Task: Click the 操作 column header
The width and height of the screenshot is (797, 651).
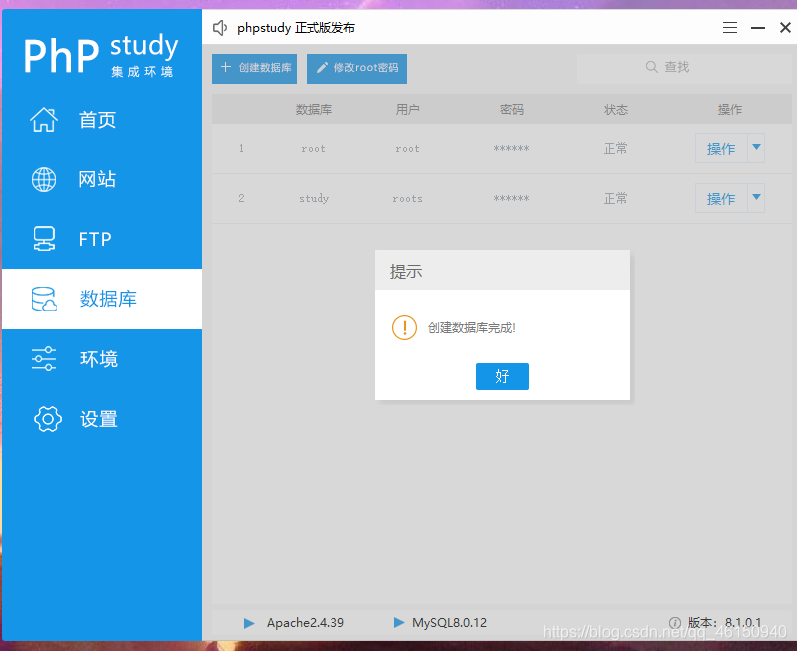Action: tap(730, 109)
